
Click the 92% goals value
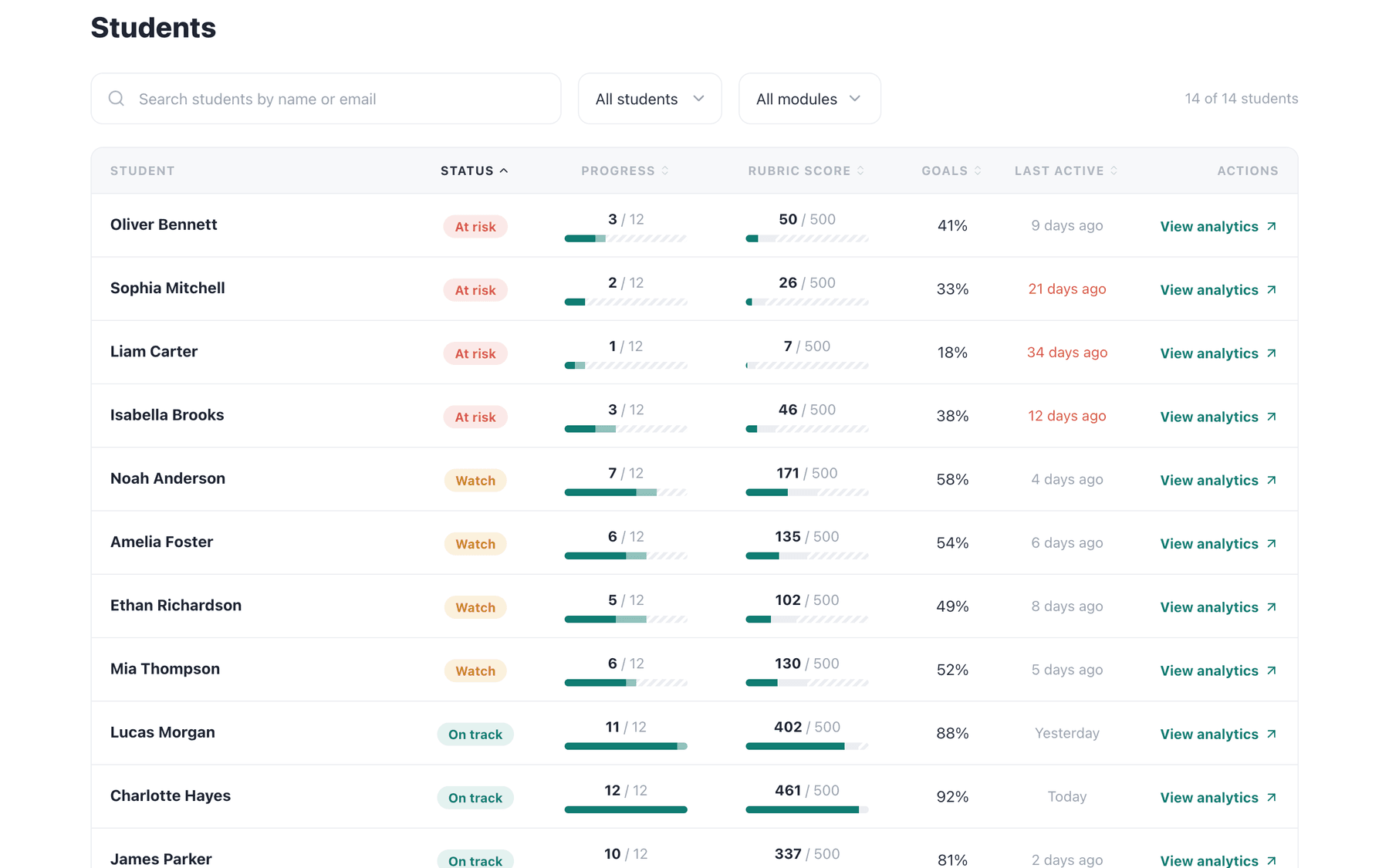click(x=952, y=797)
